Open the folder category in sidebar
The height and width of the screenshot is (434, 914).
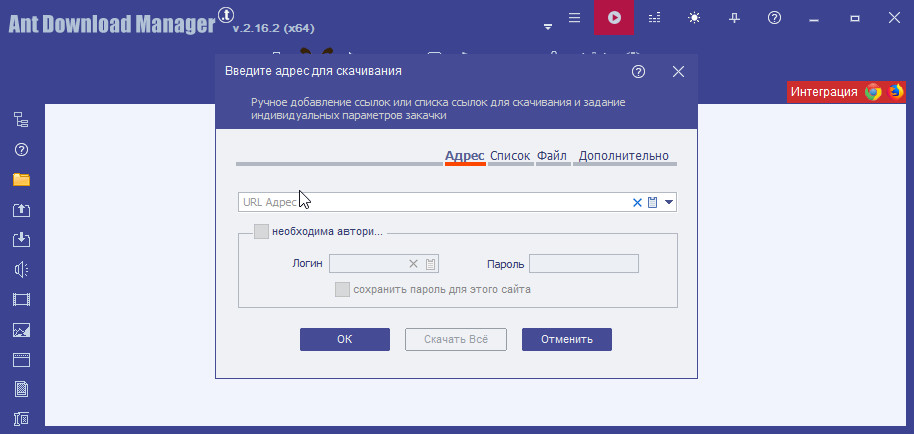pos(21,180)
